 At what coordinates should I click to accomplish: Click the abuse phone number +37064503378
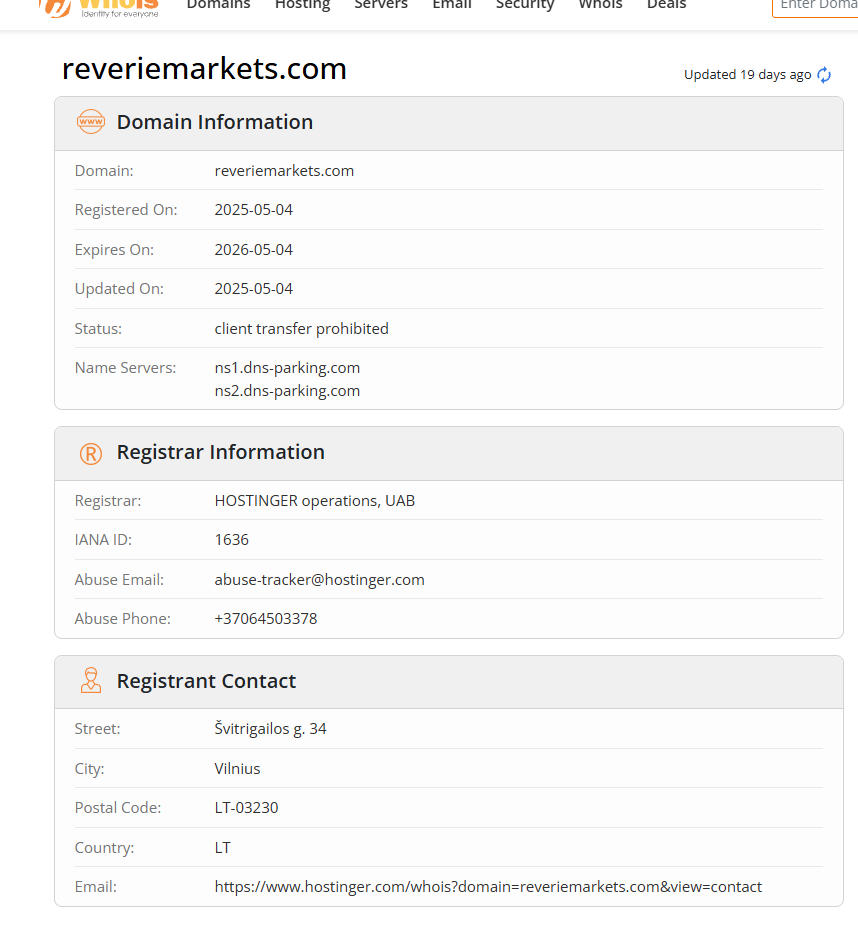click(x=265, y=619)
